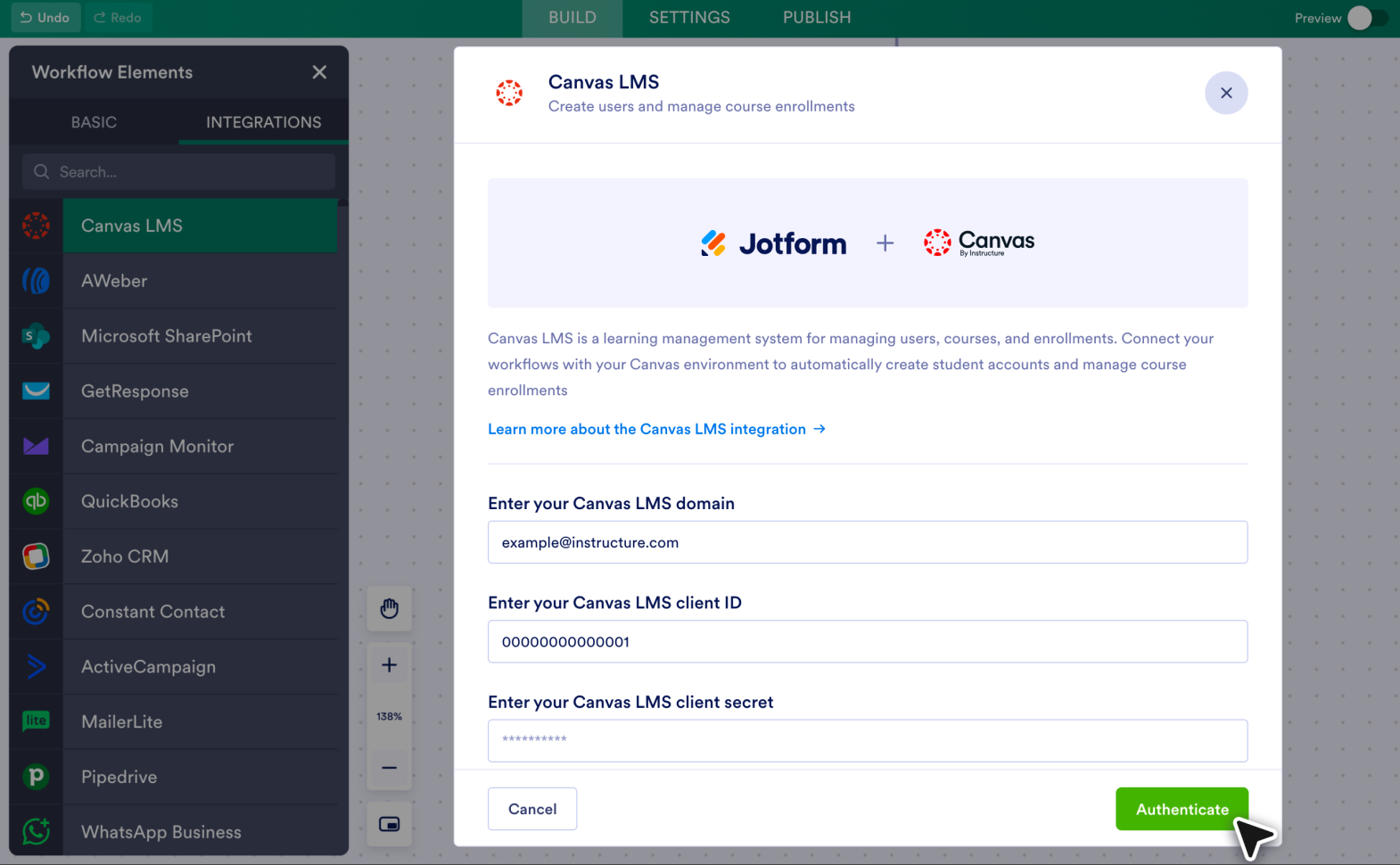Image resolution: width=1400 pixels, height=865 pixels.
Task: Select ActiveCampaign integration
Action: click(x=200, y=666)
